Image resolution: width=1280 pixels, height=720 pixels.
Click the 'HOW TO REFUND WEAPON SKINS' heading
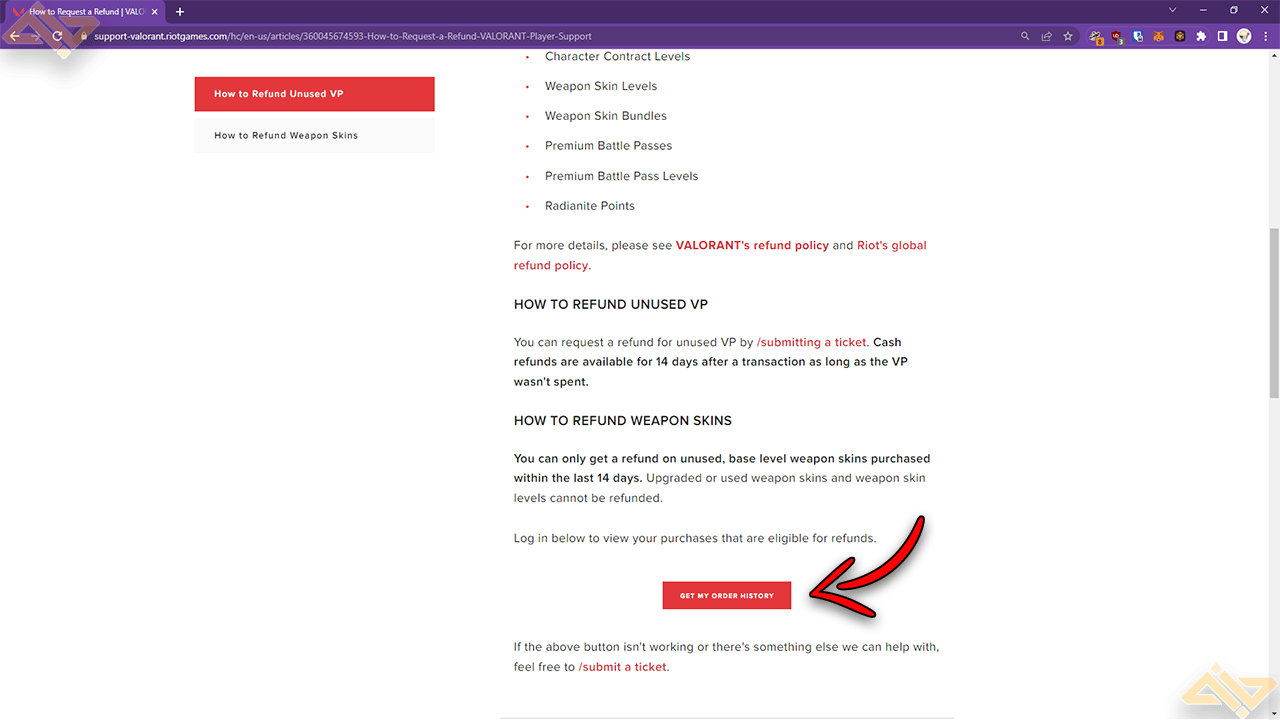(x=623, y=421)
